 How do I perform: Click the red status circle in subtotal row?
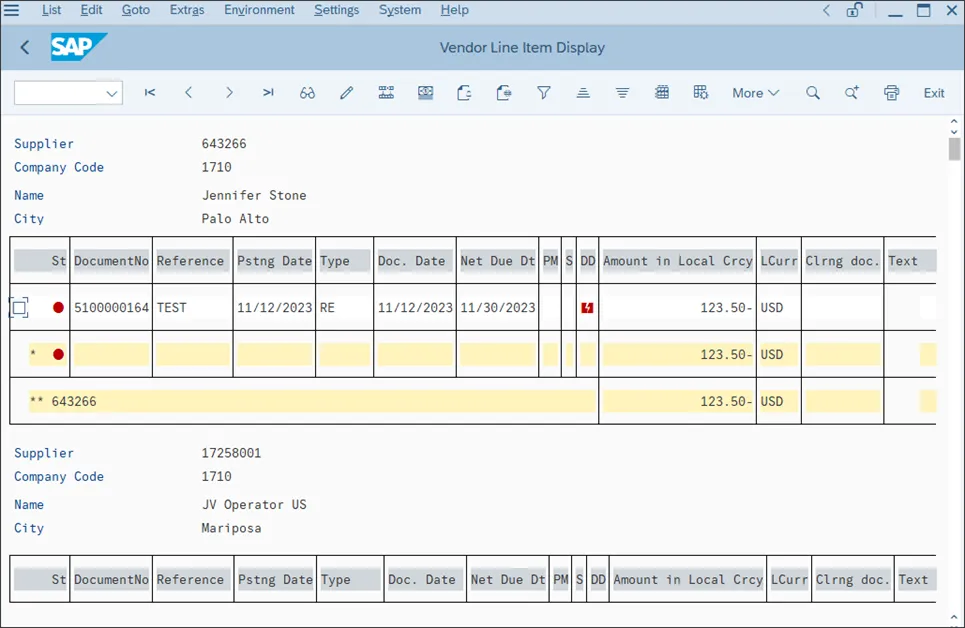(58, 354)
